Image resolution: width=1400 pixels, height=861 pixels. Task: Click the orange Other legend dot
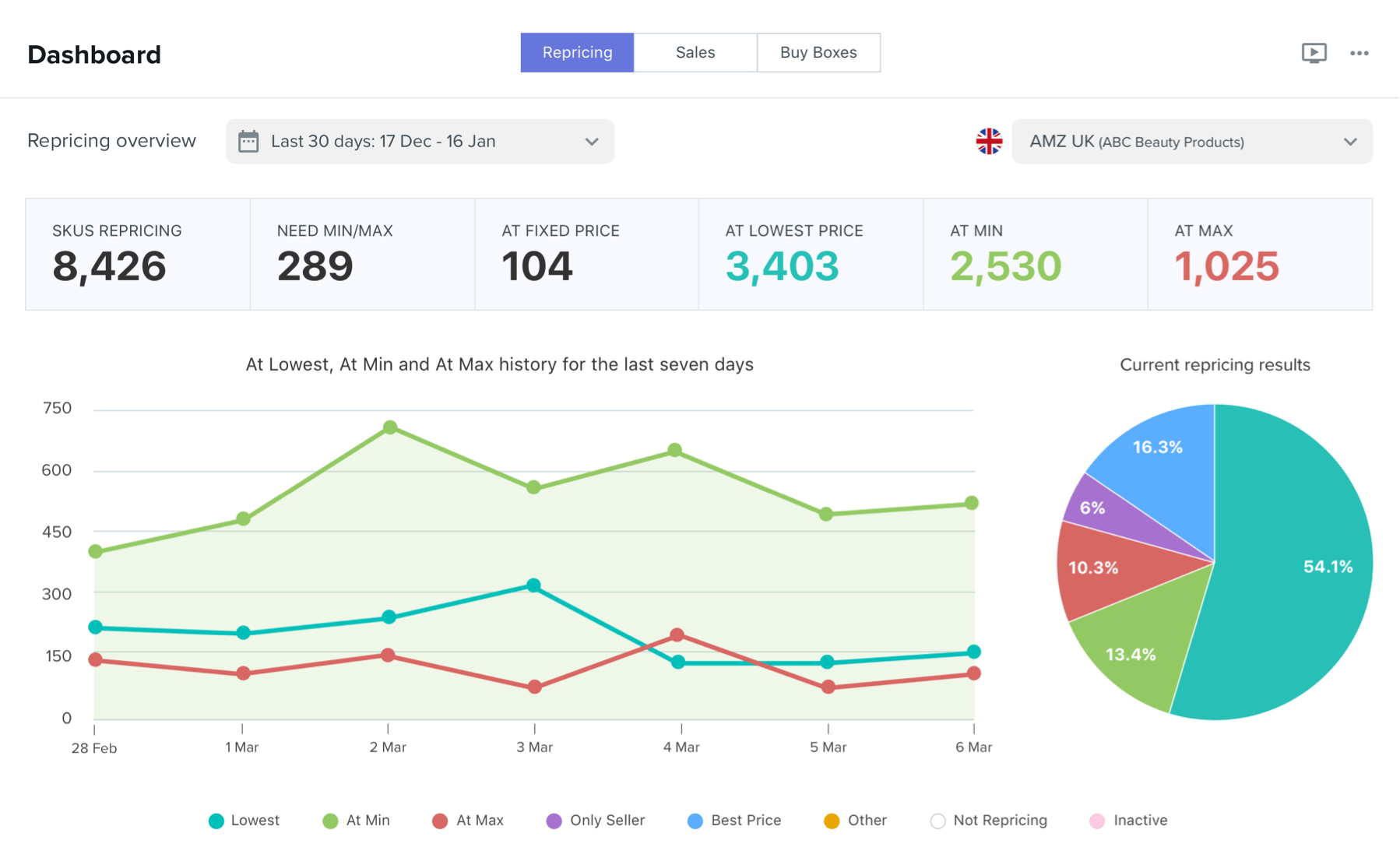[x=831, y=820]
